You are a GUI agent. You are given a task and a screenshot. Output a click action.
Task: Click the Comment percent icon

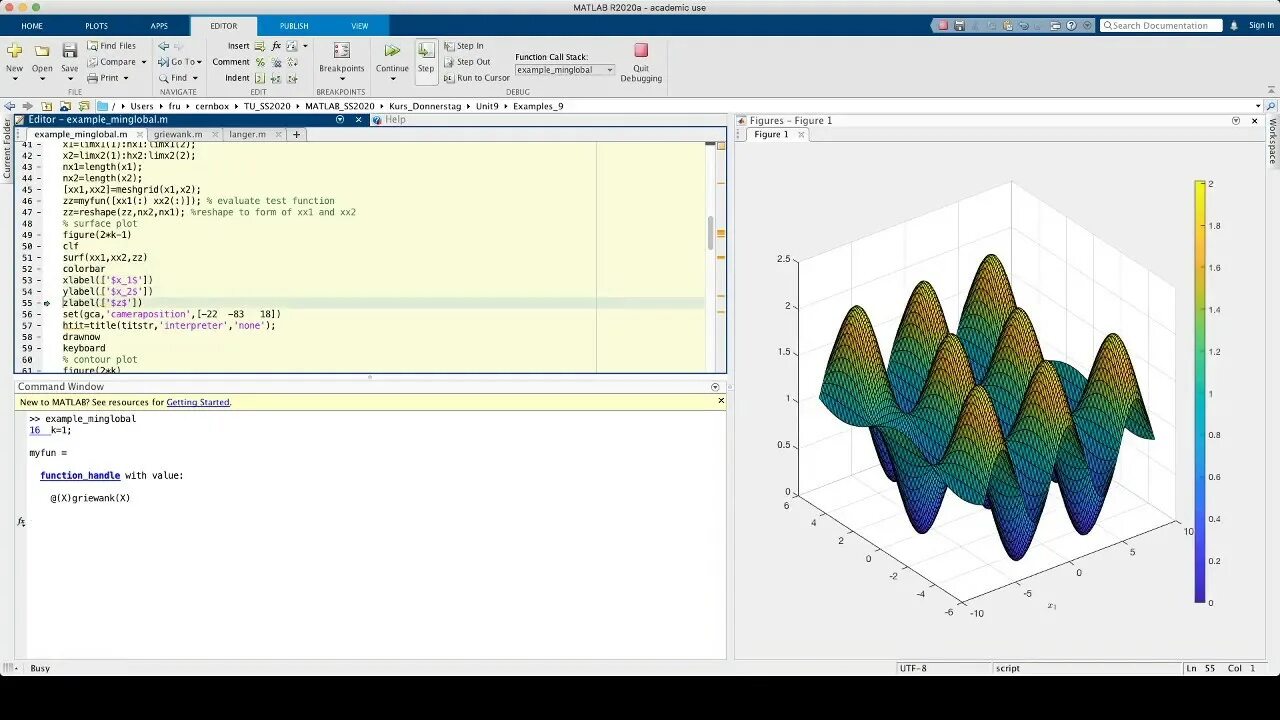pyautogui.click(x=260, y=62)
